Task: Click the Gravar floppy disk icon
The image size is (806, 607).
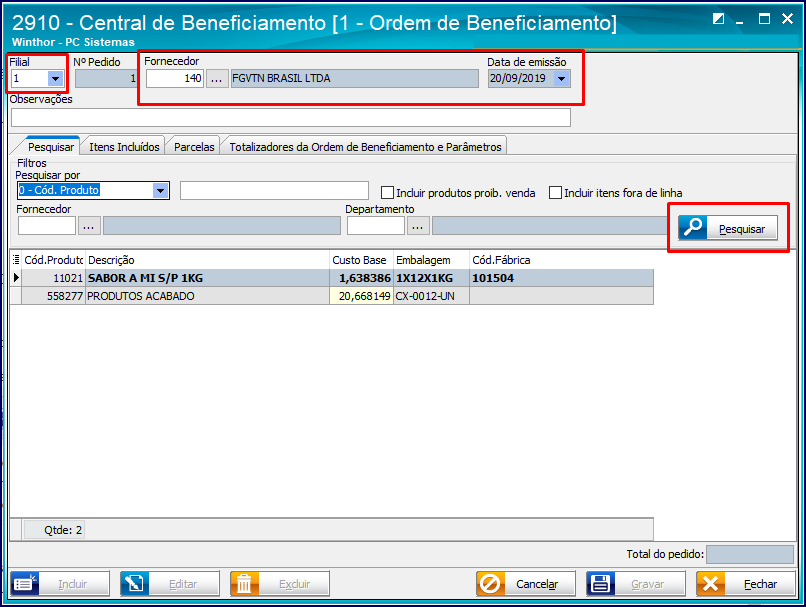Action: [x=600, y=584]
